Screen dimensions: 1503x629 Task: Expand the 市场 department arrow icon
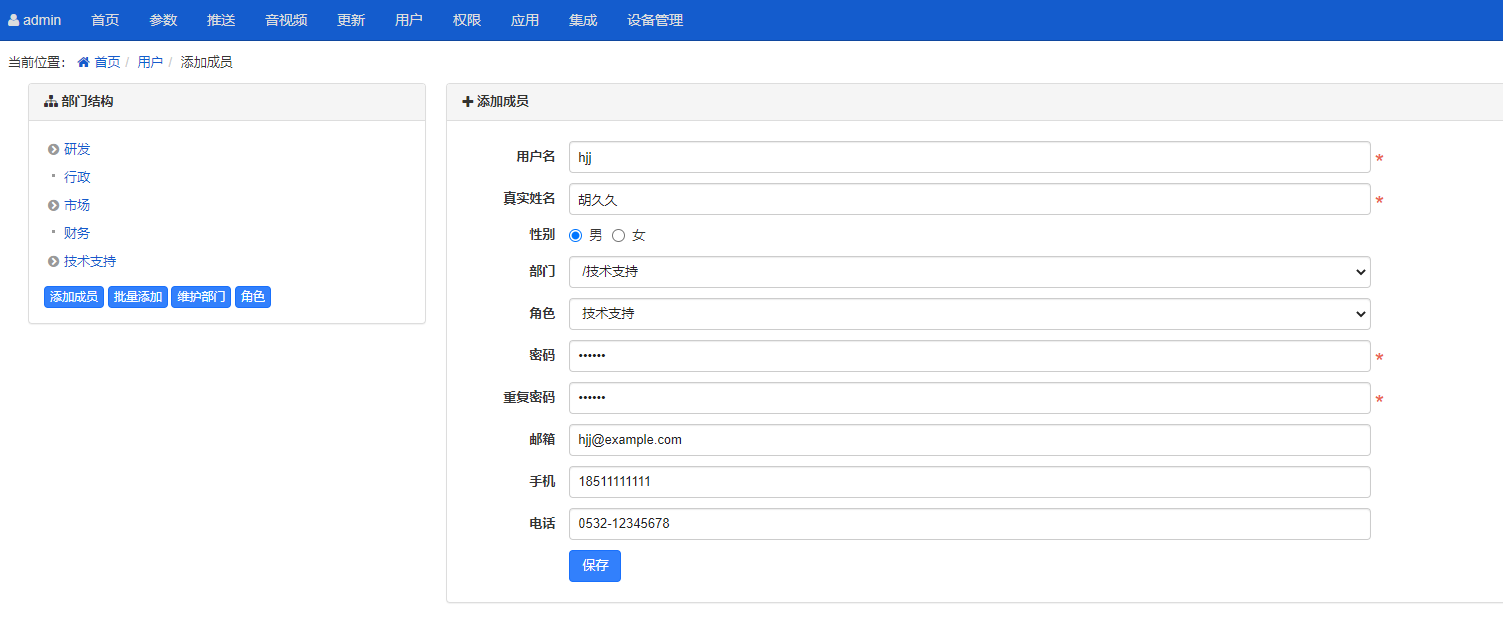coord(53,205)
